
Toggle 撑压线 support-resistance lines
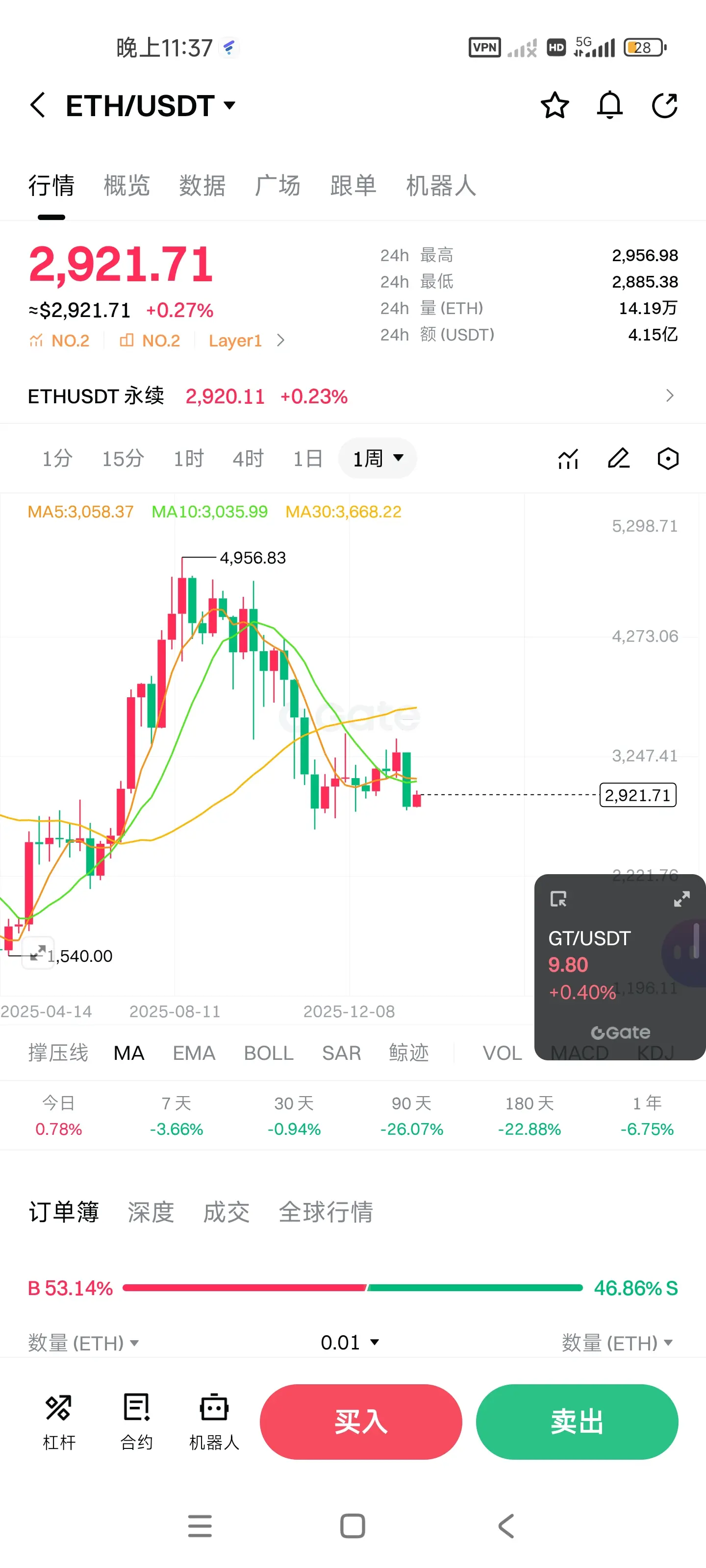58,1053
